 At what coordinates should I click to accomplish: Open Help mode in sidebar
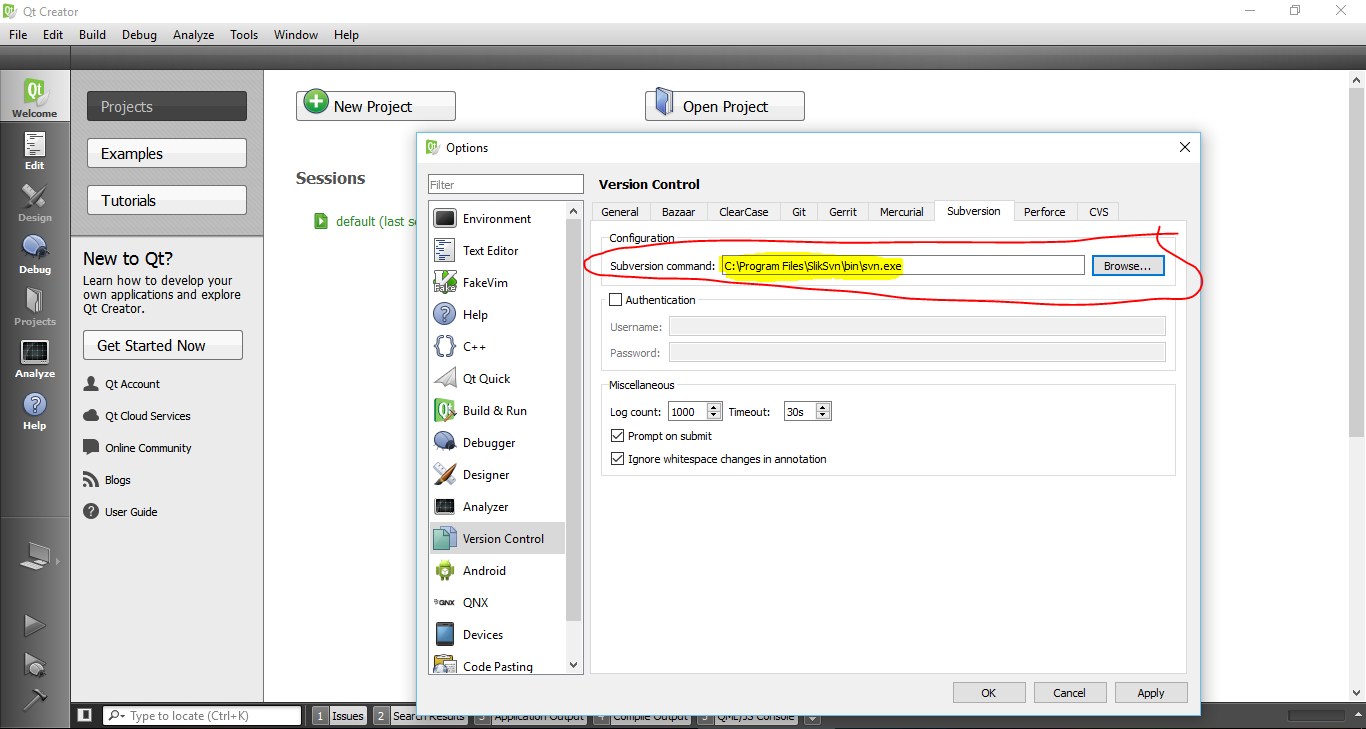click(35, 410)
